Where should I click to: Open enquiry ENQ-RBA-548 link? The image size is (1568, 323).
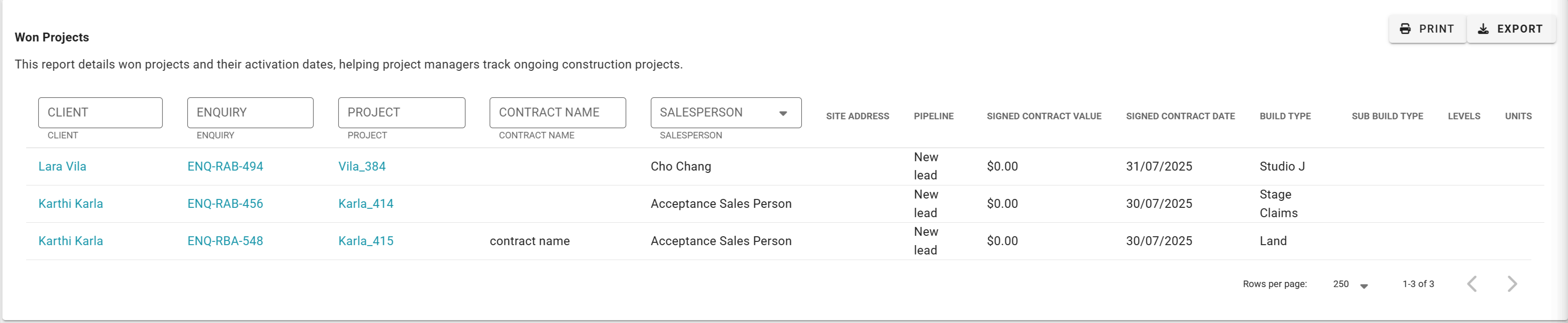(225, 241)
